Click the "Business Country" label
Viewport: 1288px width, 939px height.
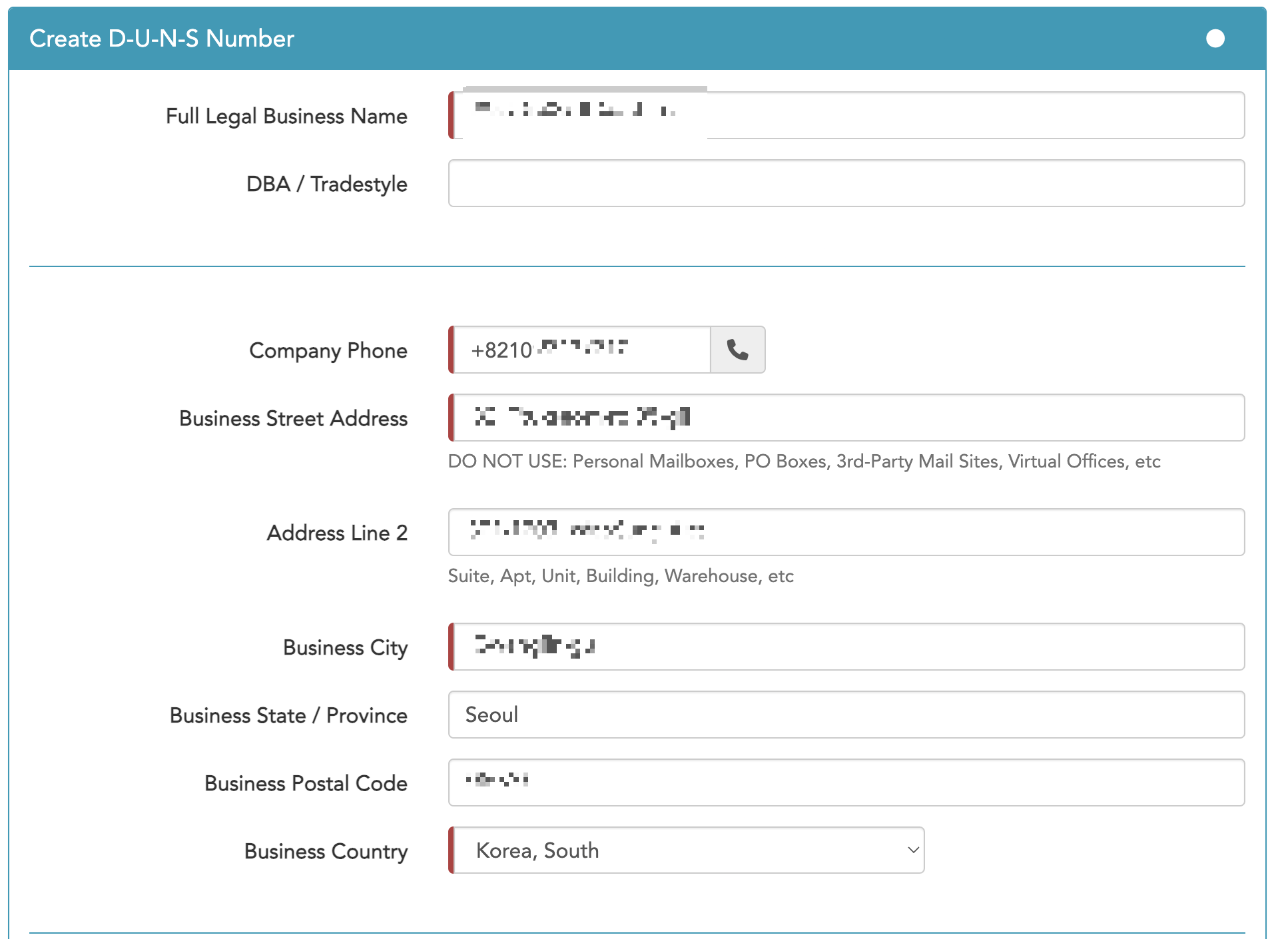pos(326,852)
